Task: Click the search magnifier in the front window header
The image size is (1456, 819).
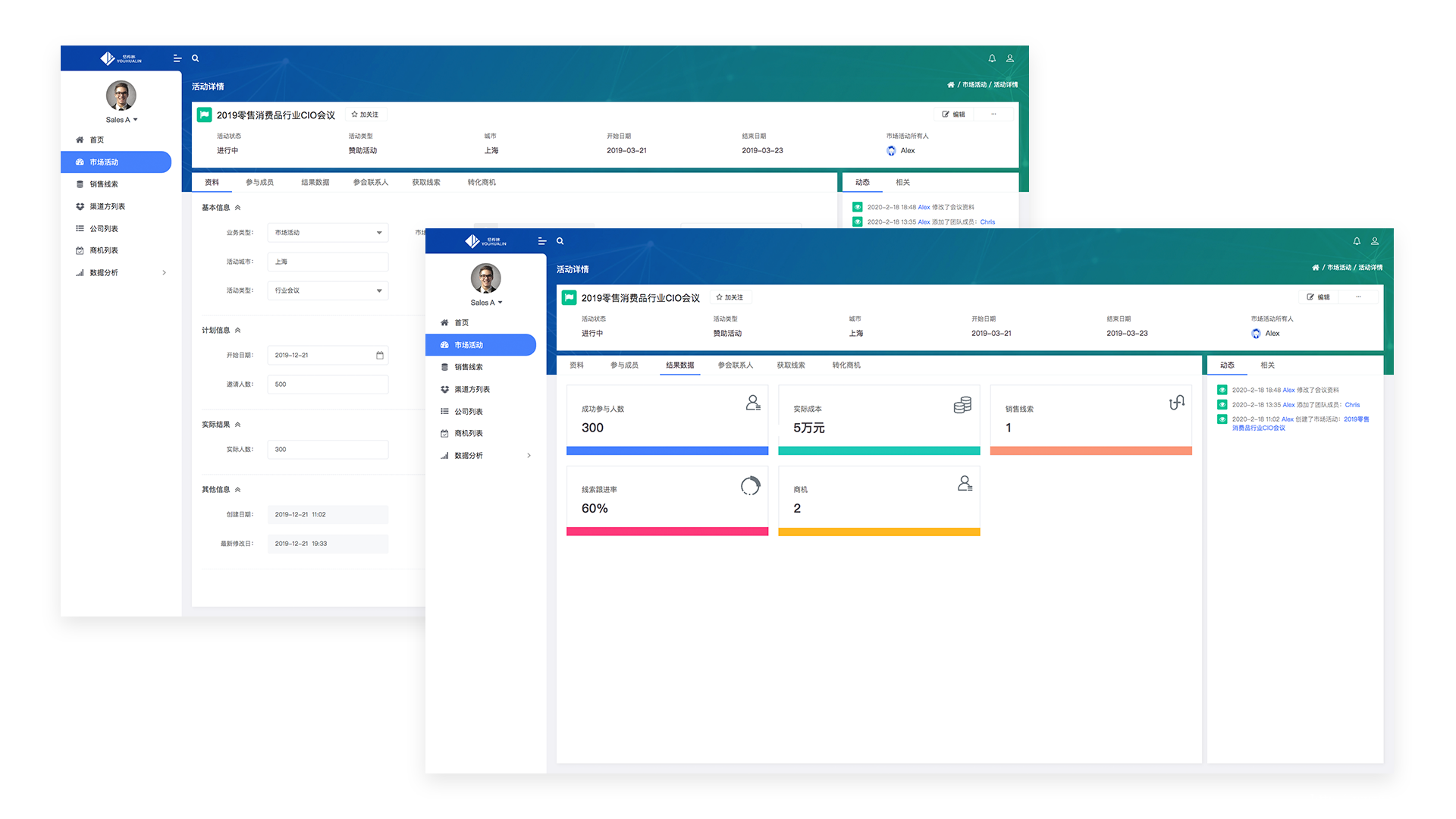Action: pyautogui.click(x=560, y=241)
